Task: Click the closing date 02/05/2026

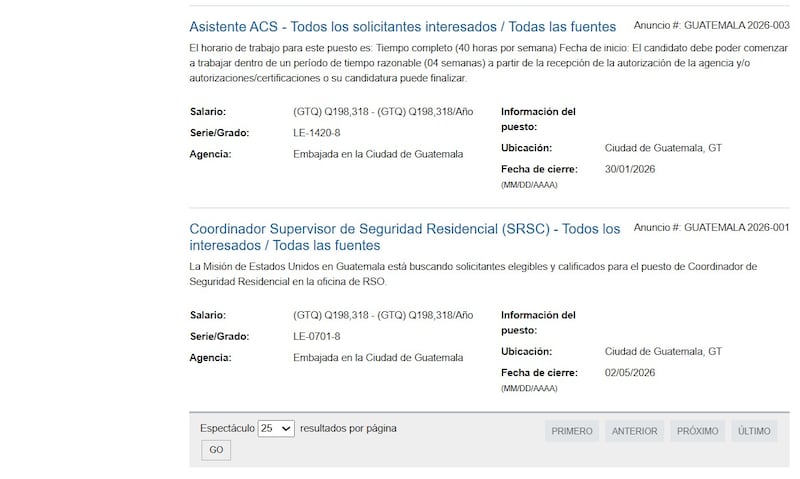Action: pos(630,372)
